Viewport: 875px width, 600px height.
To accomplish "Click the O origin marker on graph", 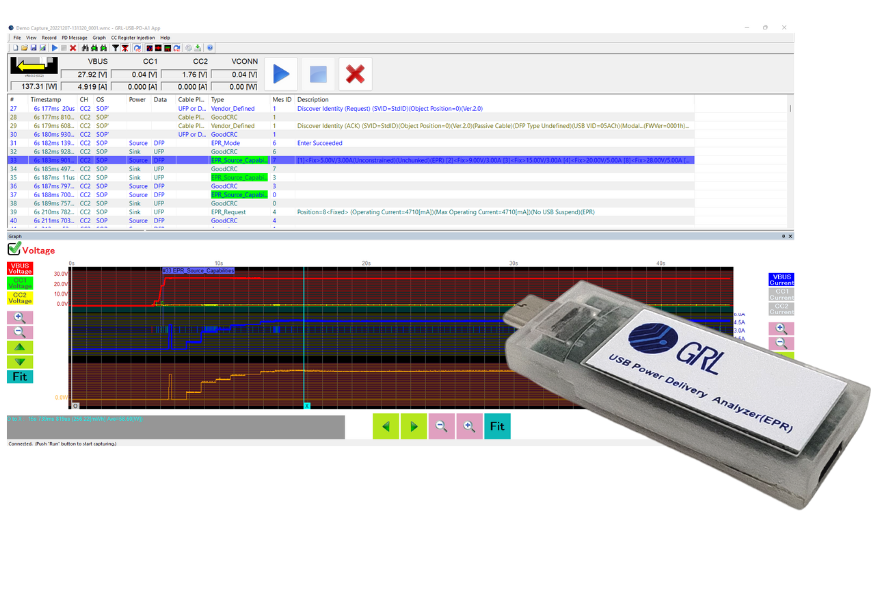I will point(75,406).
